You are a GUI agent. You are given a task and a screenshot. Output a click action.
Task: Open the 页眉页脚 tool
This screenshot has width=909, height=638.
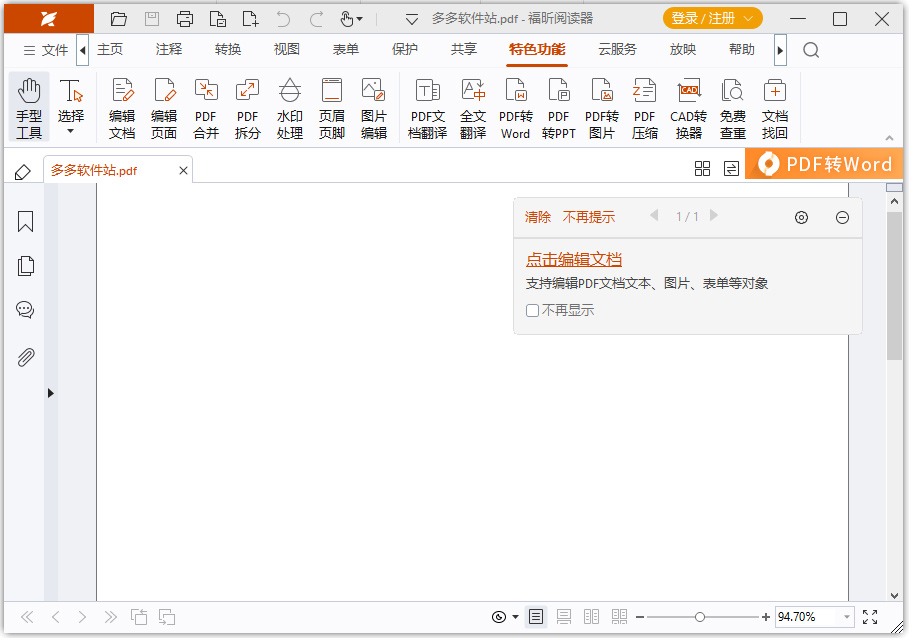pos(332,107)
